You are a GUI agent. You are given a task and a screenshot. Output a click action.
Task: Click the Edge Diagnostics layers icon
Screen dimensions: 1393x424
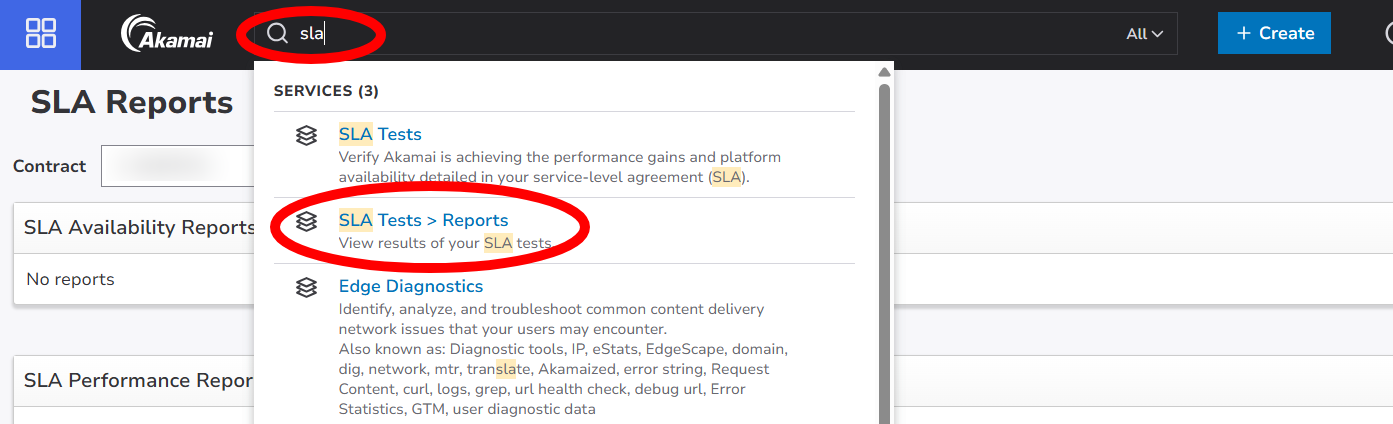(307, 287)
